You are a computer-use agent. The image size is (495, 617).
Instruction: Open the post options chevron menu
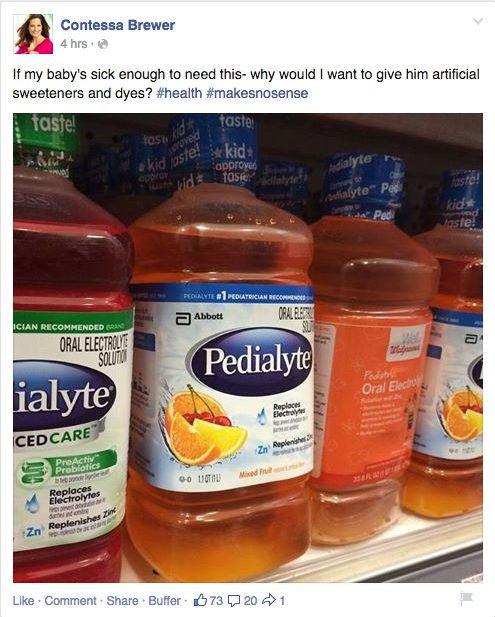click(477, 21)
